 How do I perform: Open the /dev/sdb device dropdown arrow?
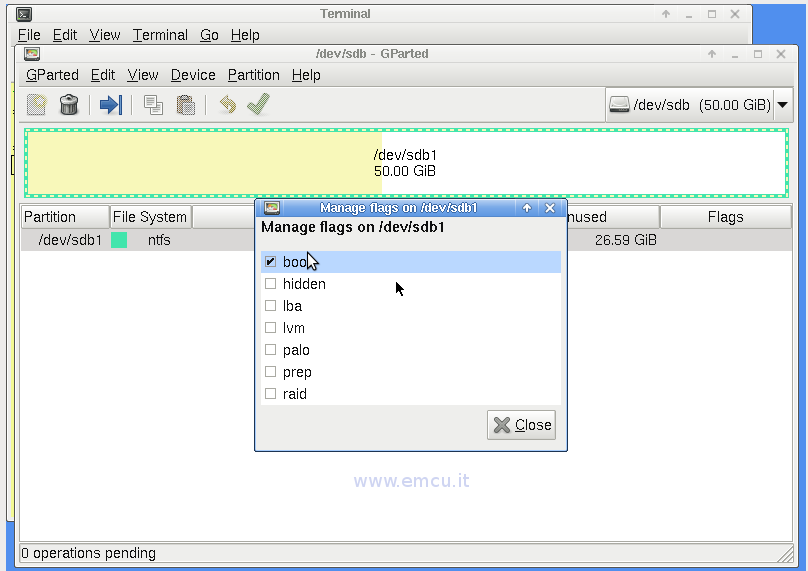click(782, 105)
